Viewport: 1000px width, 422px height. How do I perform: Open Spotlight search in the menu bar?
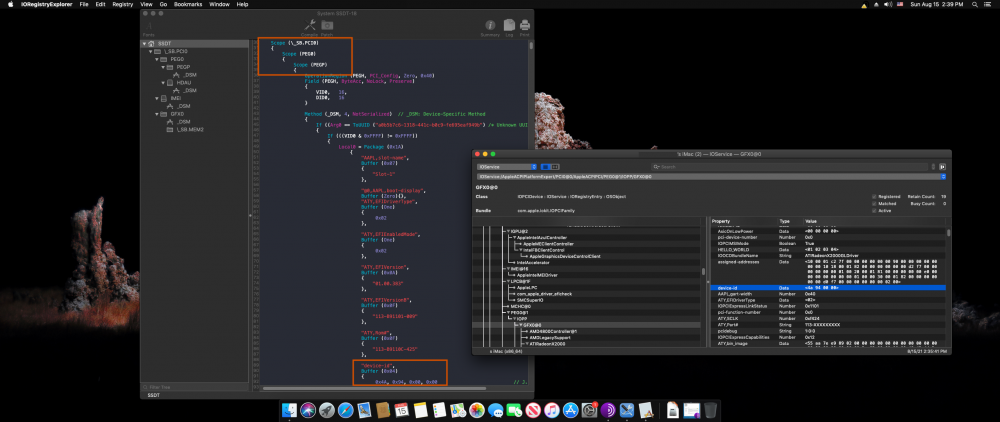[x=975, y=4]
